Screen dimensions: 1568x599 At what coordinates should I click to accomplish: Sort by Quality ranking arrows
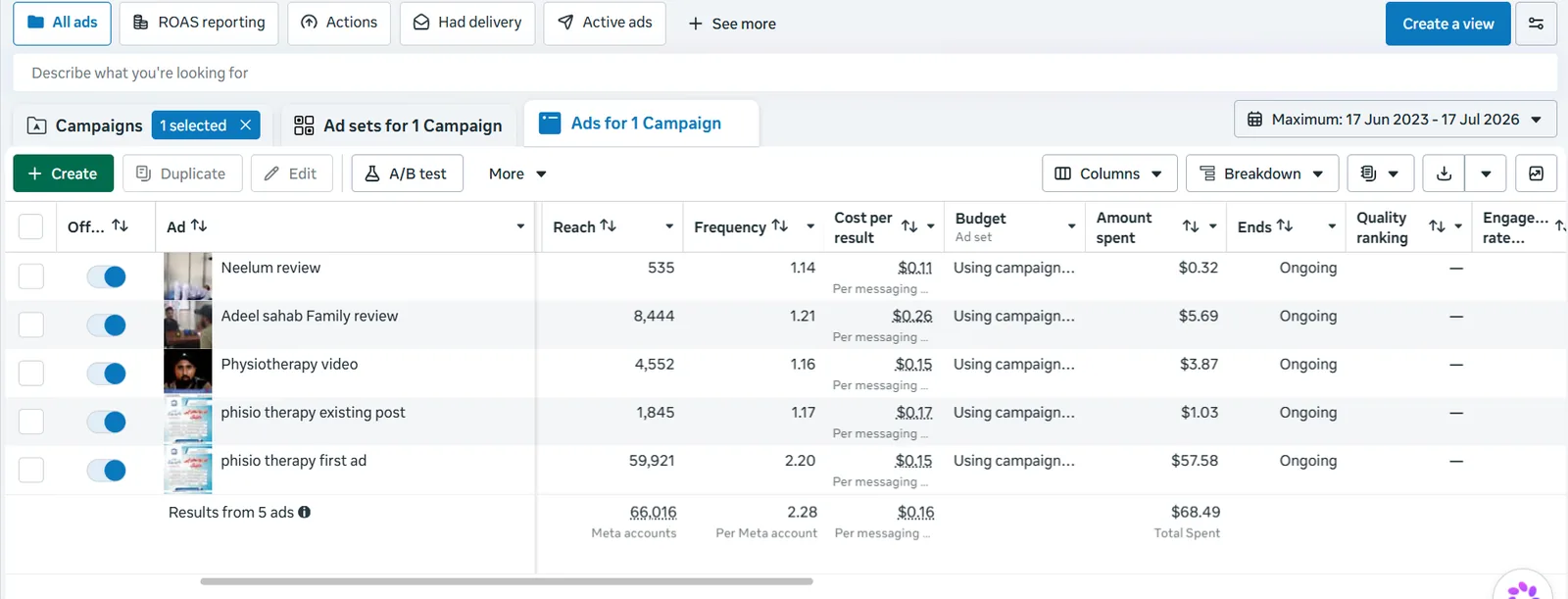[1437, 226]
